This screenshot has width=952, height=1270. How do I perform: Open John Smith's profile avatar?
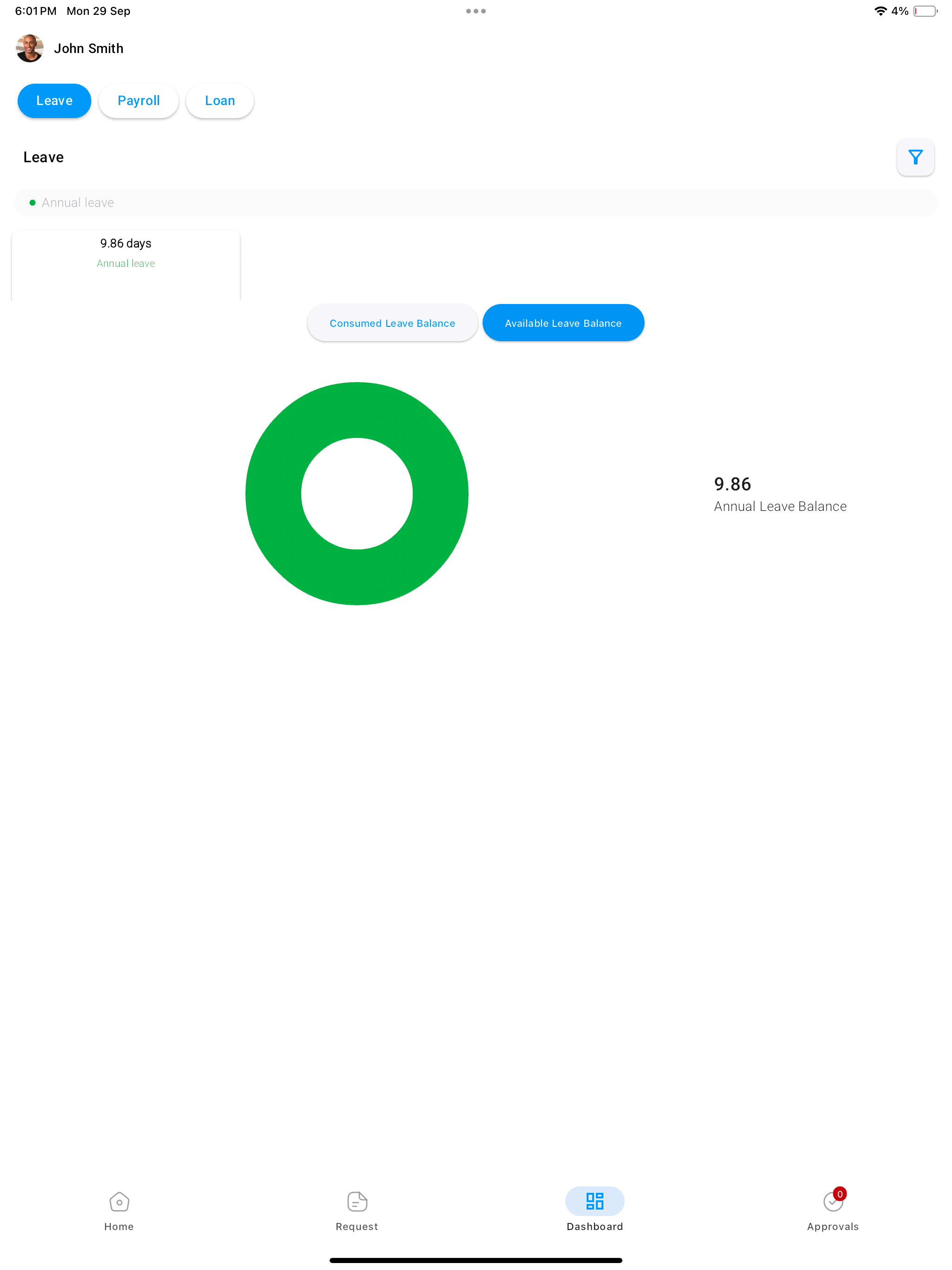tap(30, 48)
